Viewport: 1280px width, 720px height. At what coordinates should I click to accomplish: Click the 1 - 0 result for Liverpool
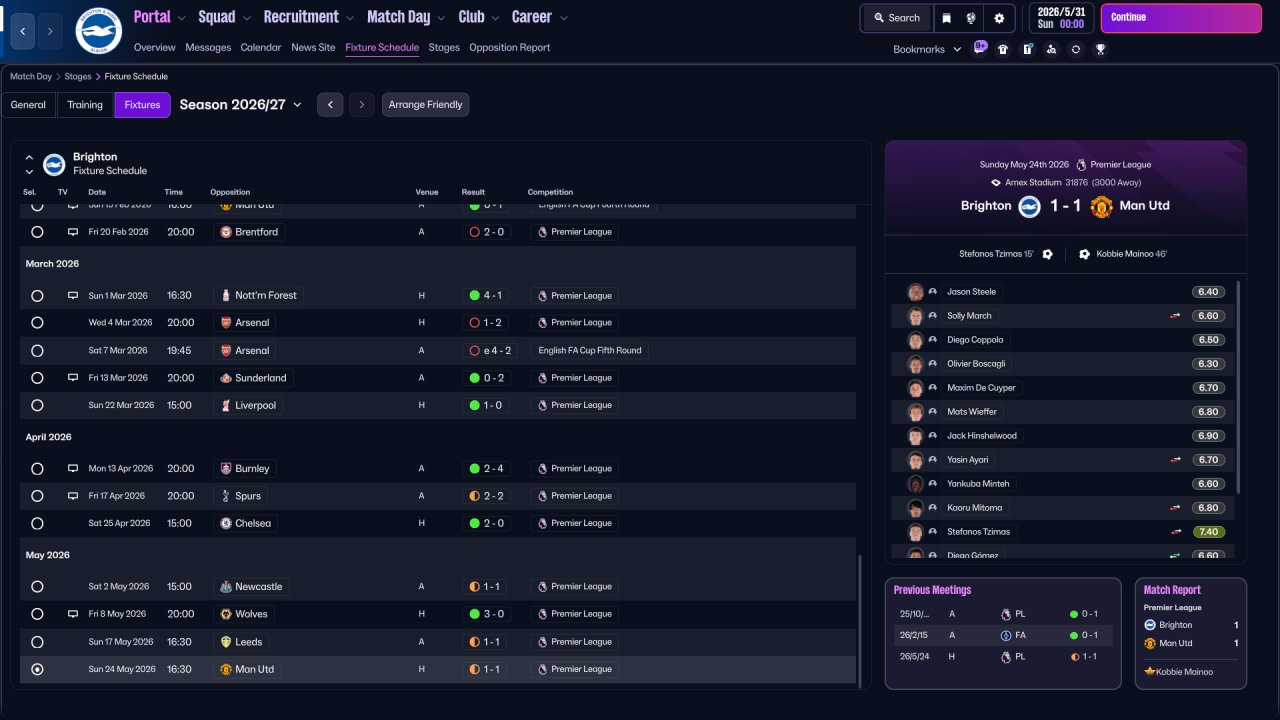pyautogui.click(x=485, y=406)
